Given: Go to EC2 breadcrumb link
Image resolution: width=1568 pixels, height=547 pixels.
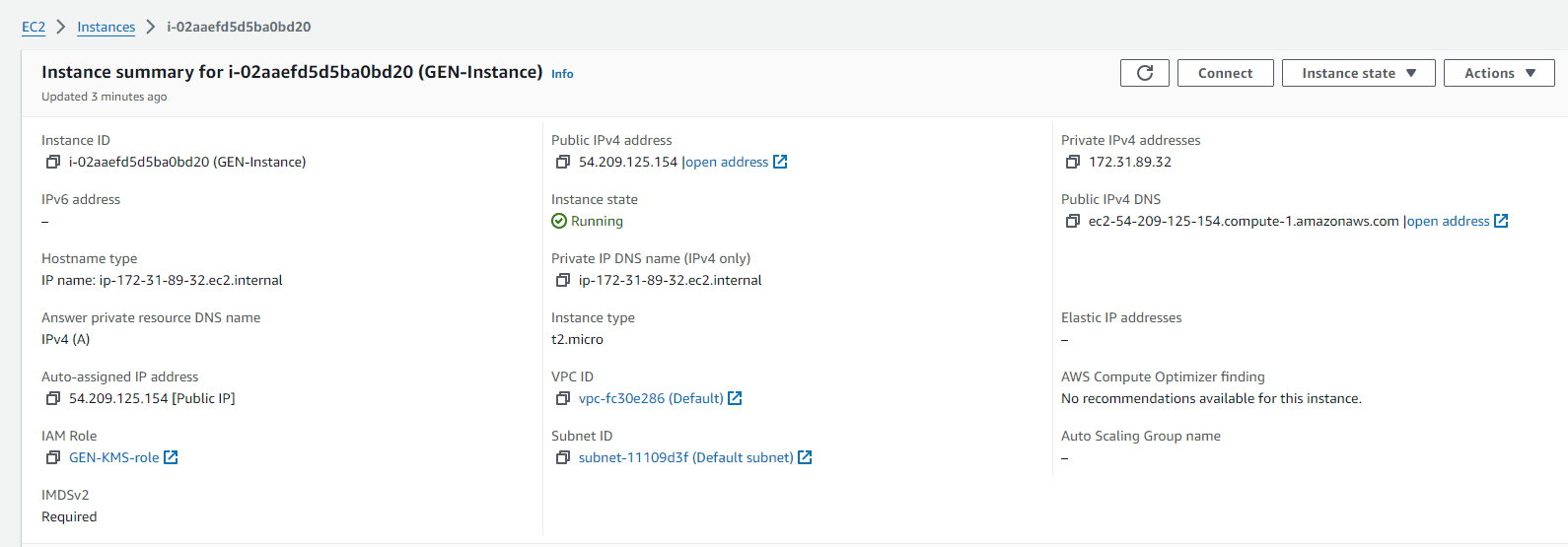Looking at the screenshot, I should click(x=34, y=27).
